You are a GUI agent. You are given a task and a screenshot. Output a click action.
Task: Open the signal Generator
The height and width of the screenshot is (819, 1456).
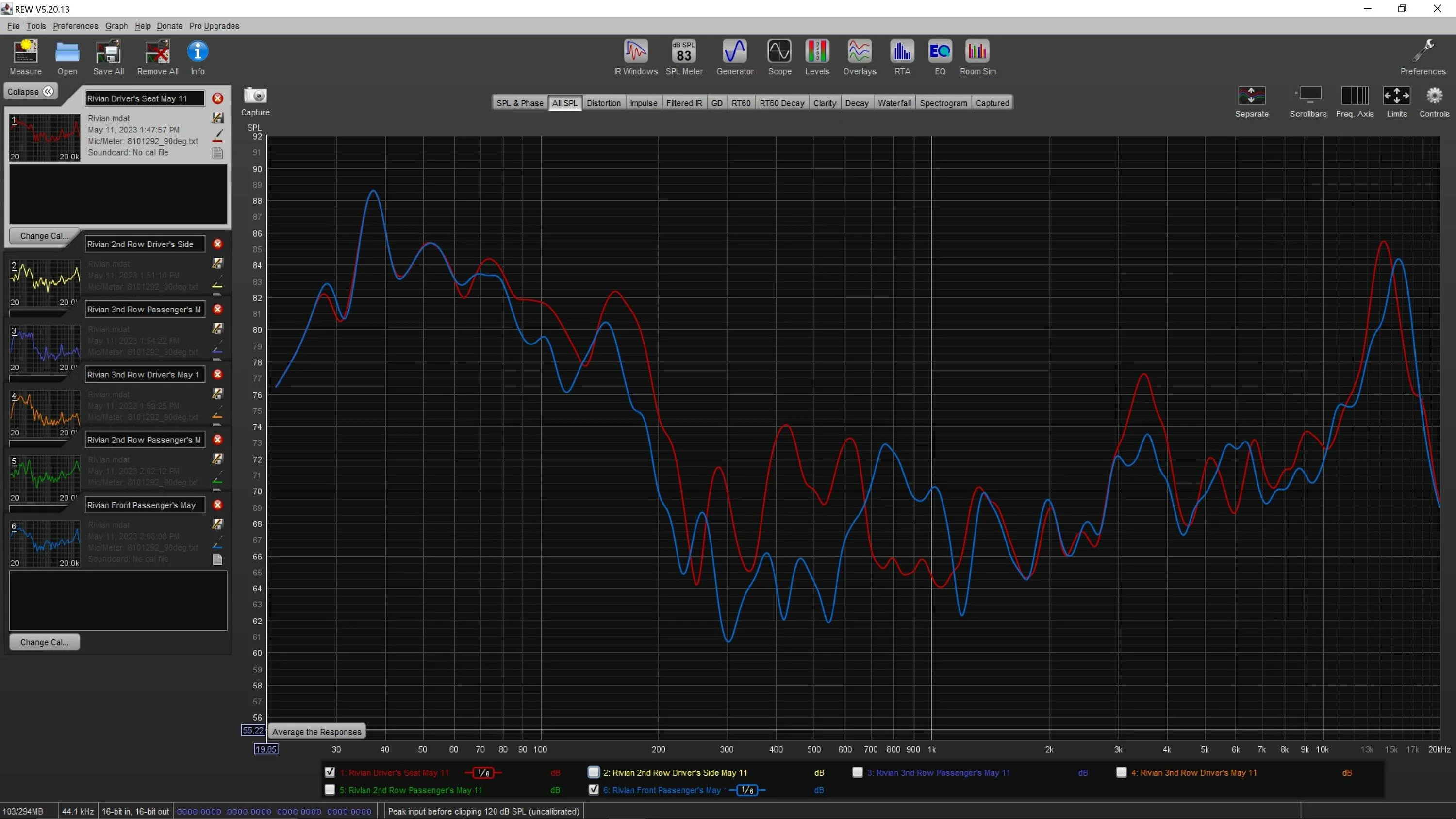pos(735,57)
